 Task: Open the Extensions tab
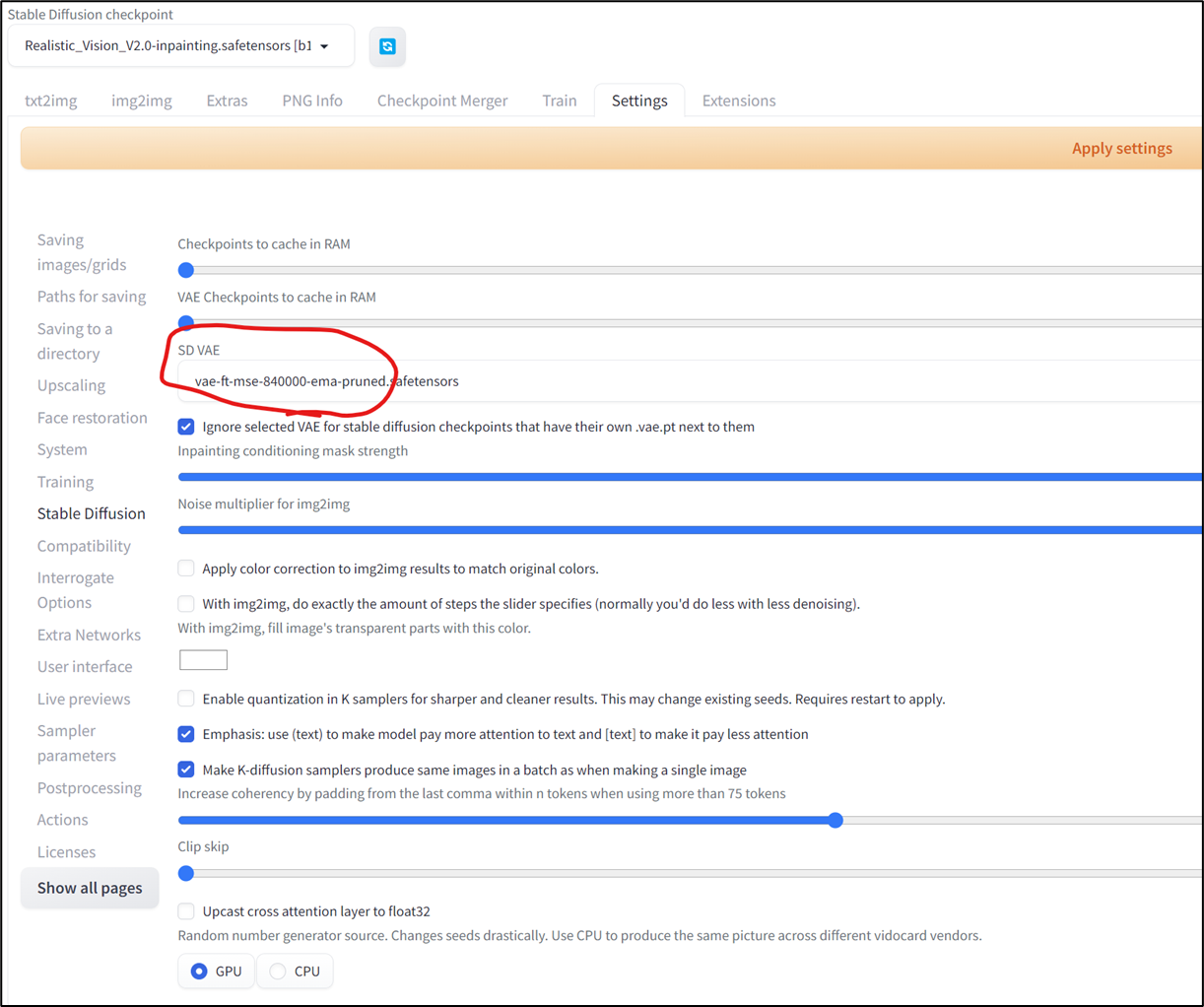738,100
